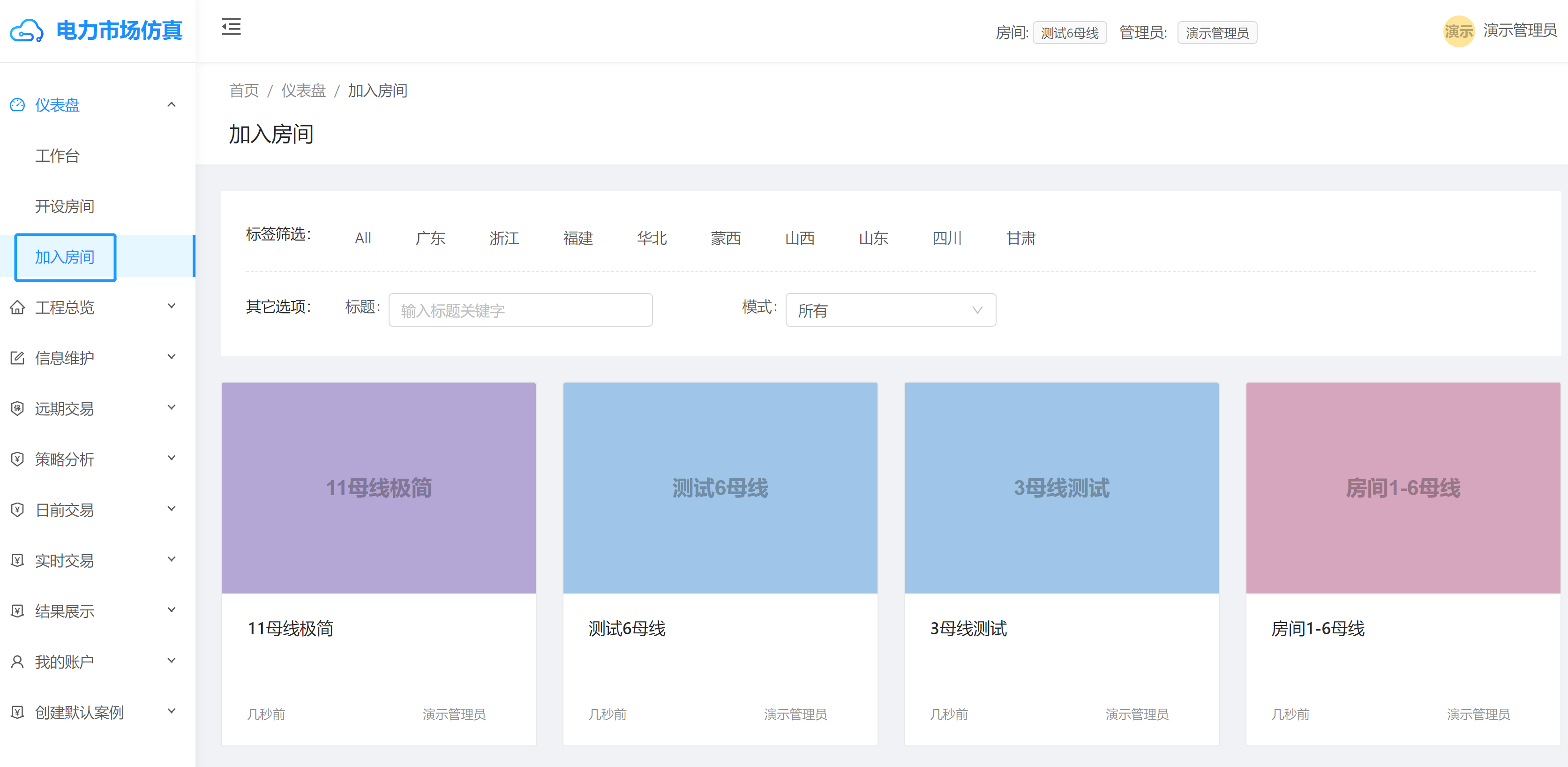Expand the 远期交易 menu chevron
The image size is (1568, 767).
pyautogui.click(x=172, y=407)
